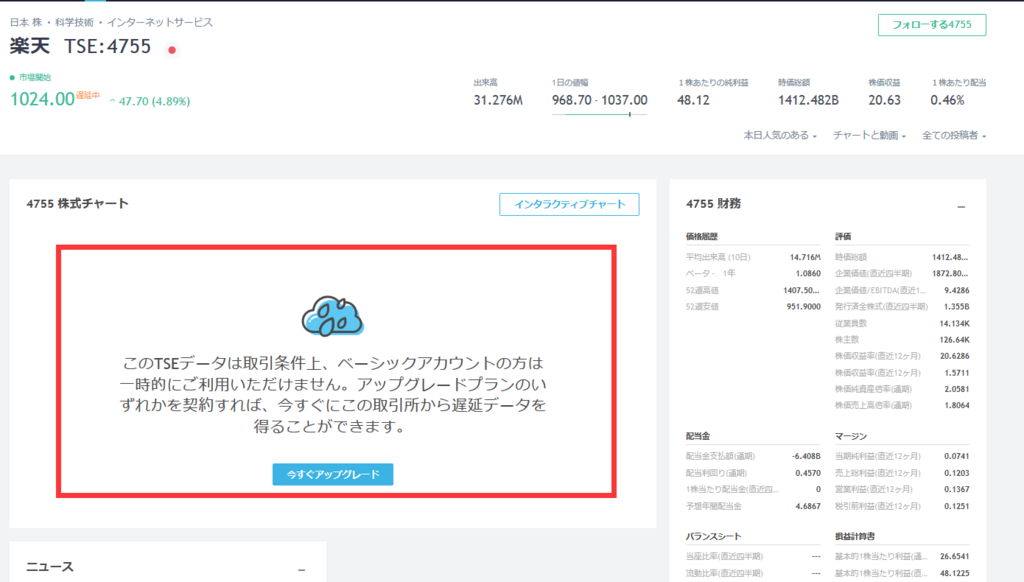
Task: Click the 評価 valuation section heading
Action: coord(843,236)
